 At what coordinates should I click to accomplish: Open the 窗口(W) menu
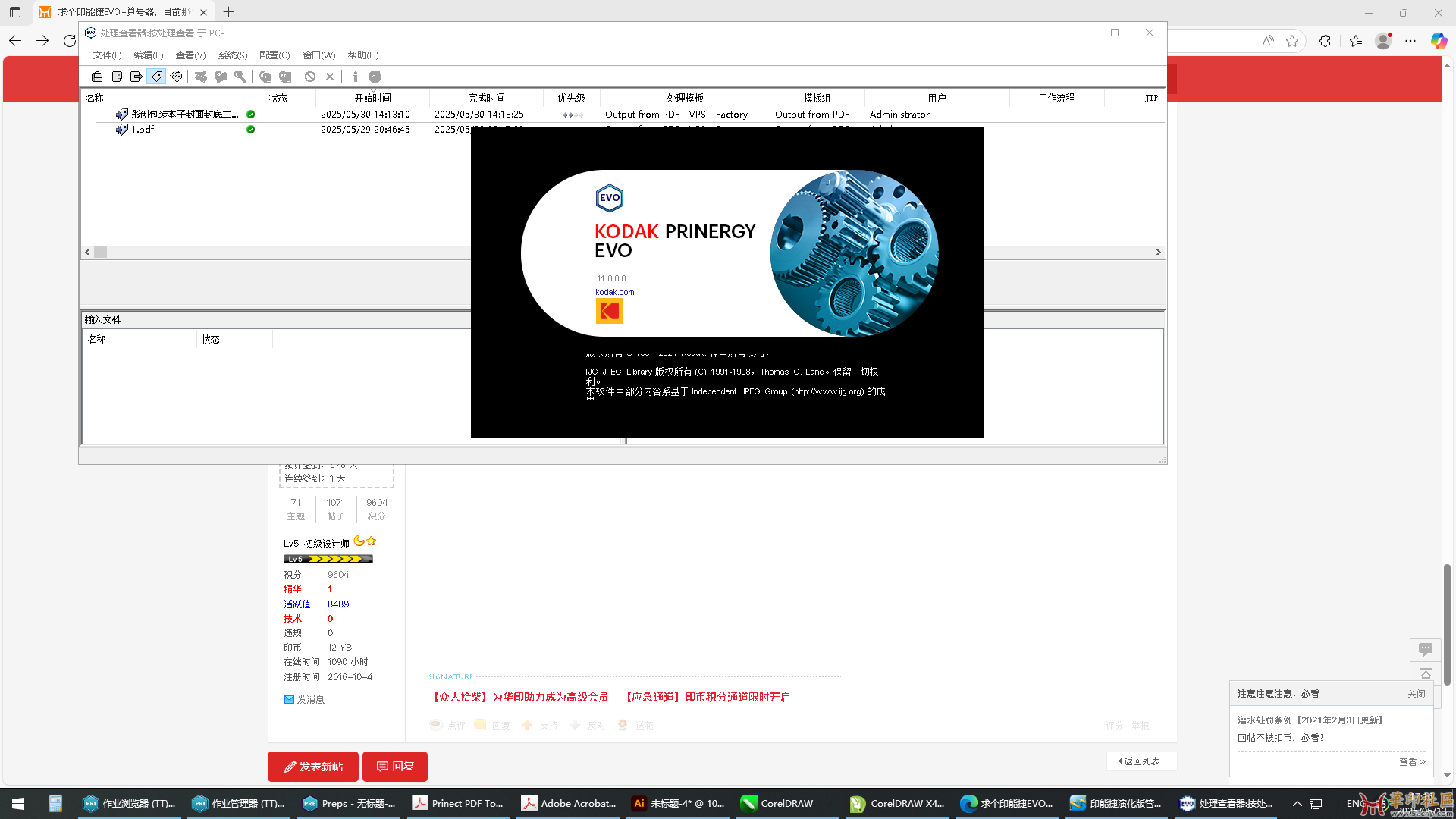point(319,55)
